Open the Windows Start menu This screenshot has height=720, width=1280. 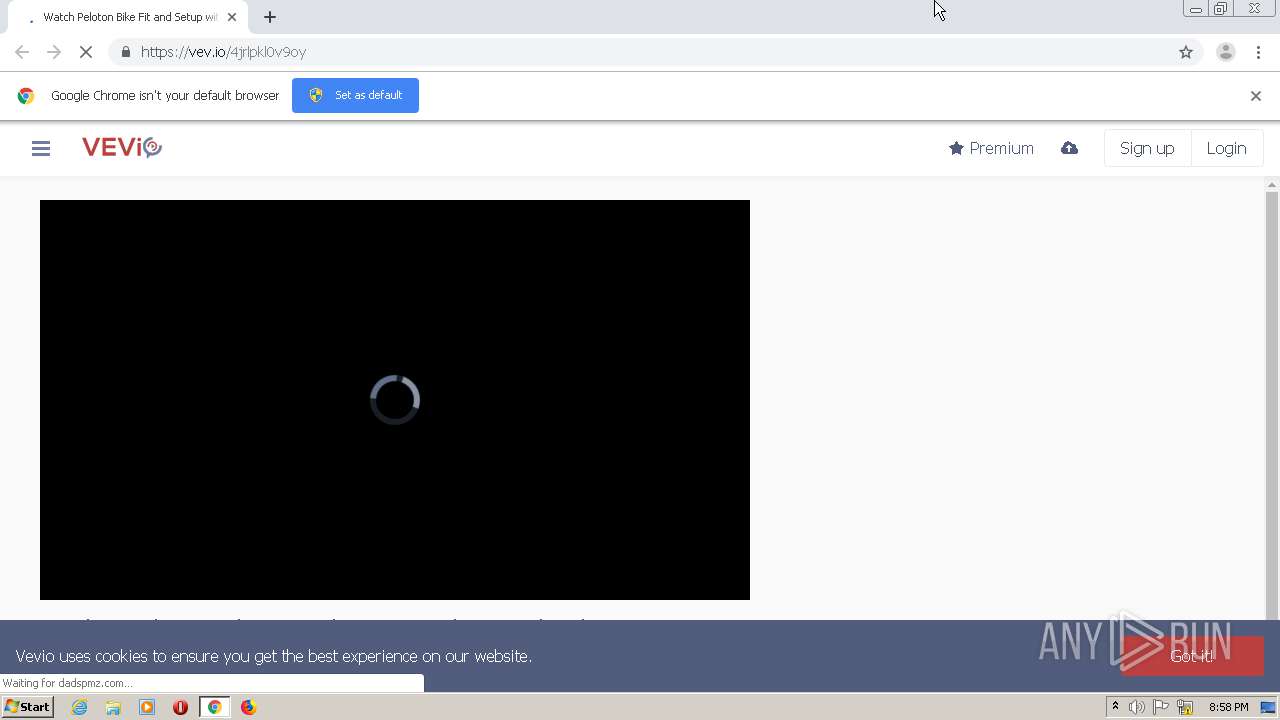click(x=27, y=707)
